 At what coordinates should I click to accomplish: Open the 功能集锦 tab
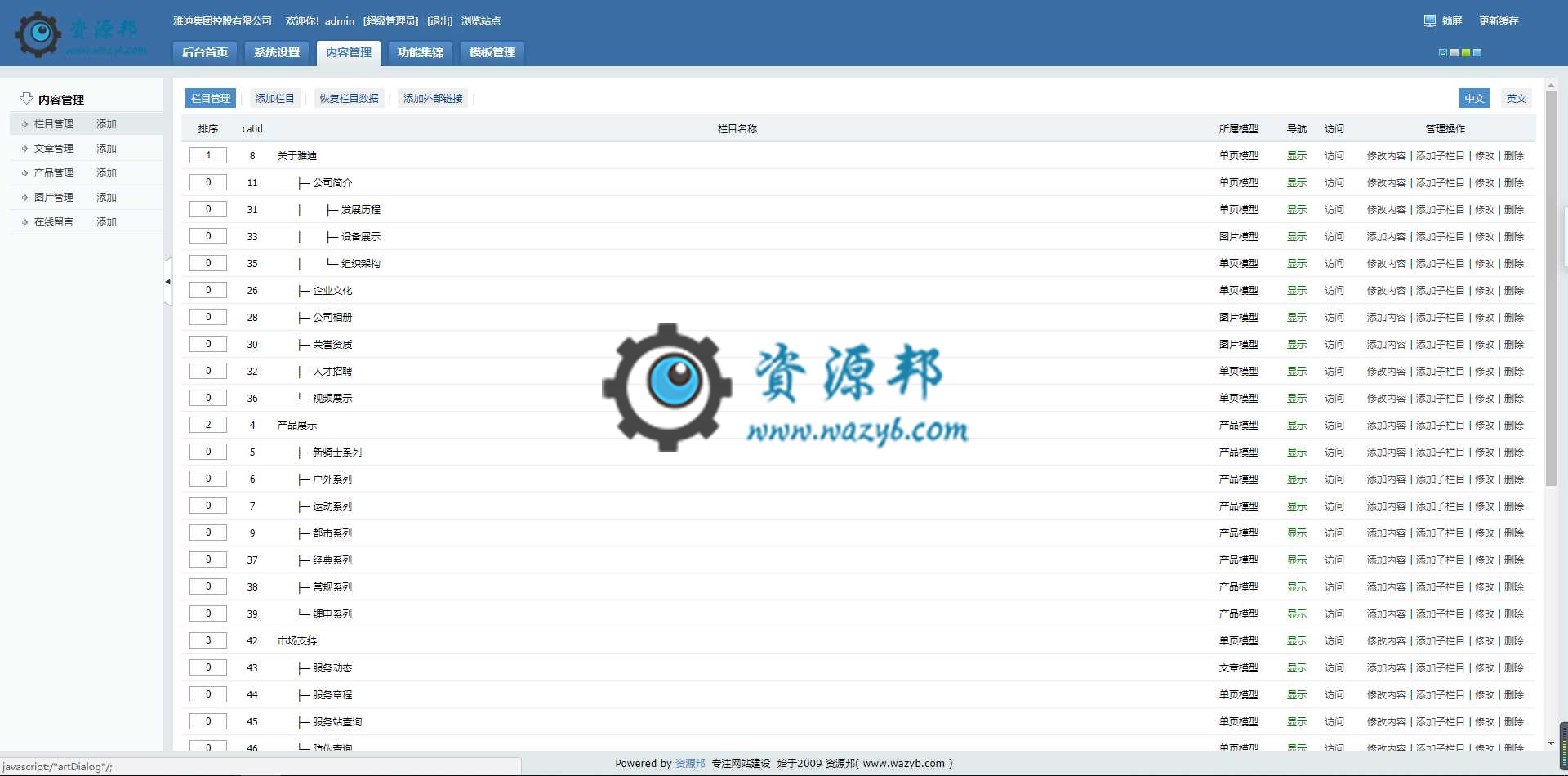point(421,52)
